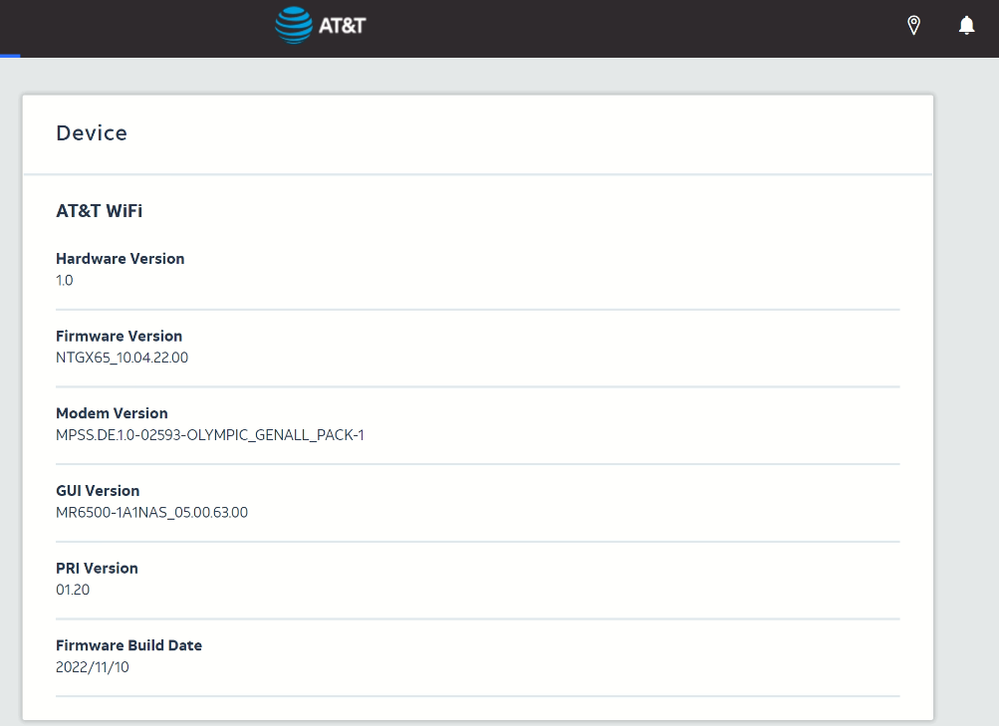Open the location pin icon

coord(913,26)
